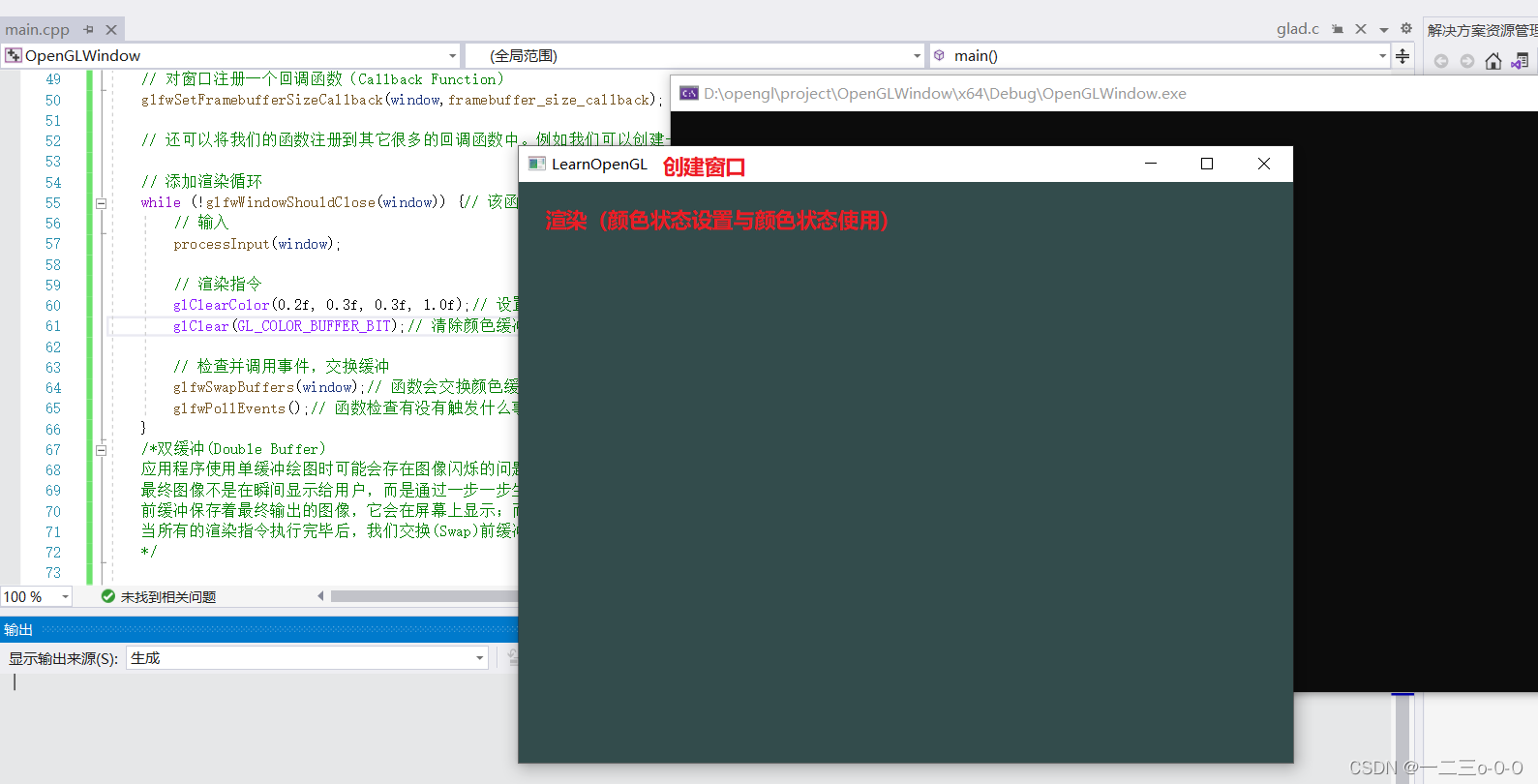Pin the main.cpp tab
This screenshot has width=1538, height=784.
tap(88, 30)
